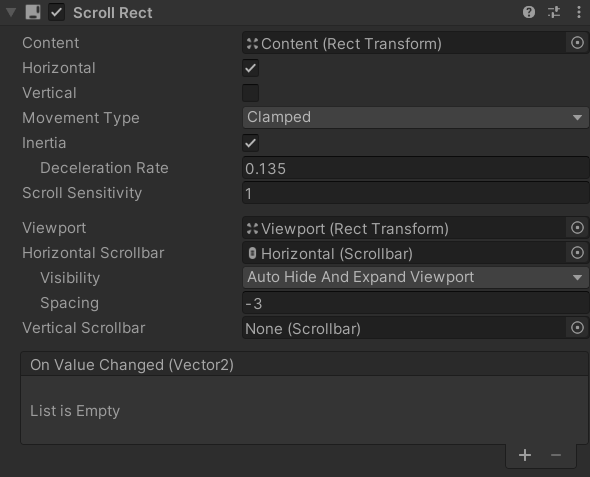
Task: Remove the selected On Value Changed listener
Action: [556, 455]
